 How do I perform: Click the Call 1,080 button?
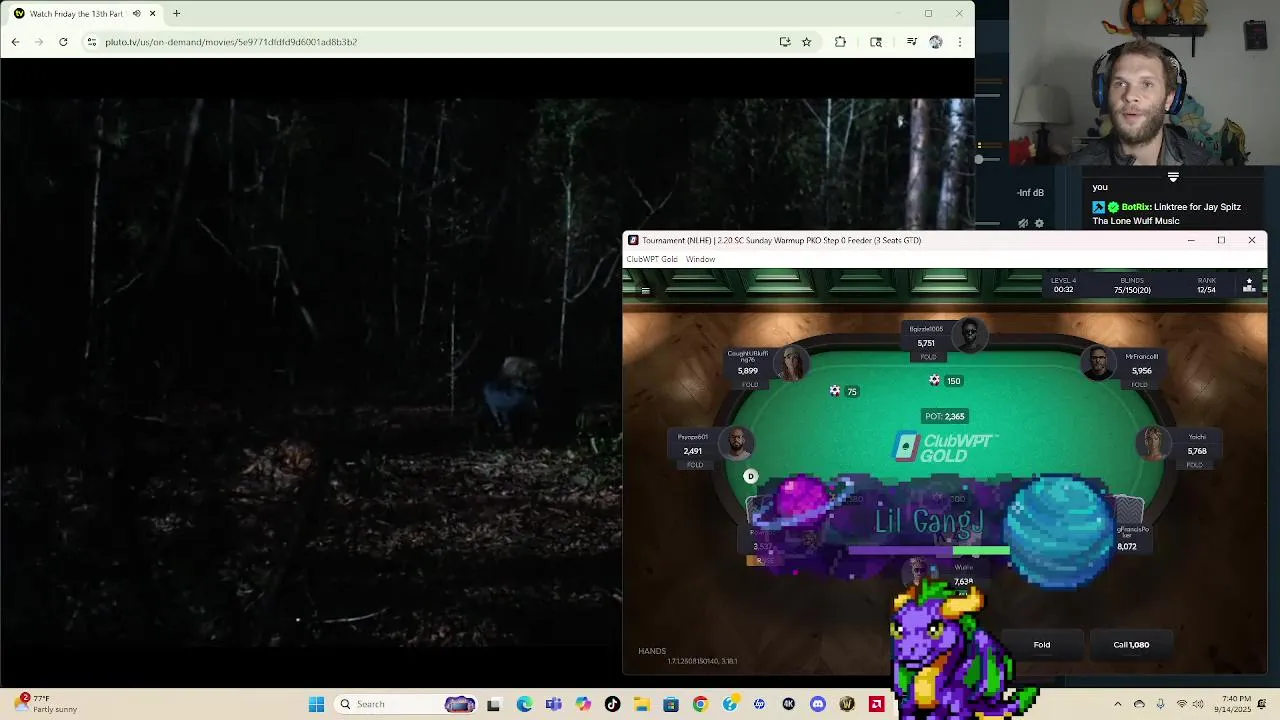(x=1131, y=645)
